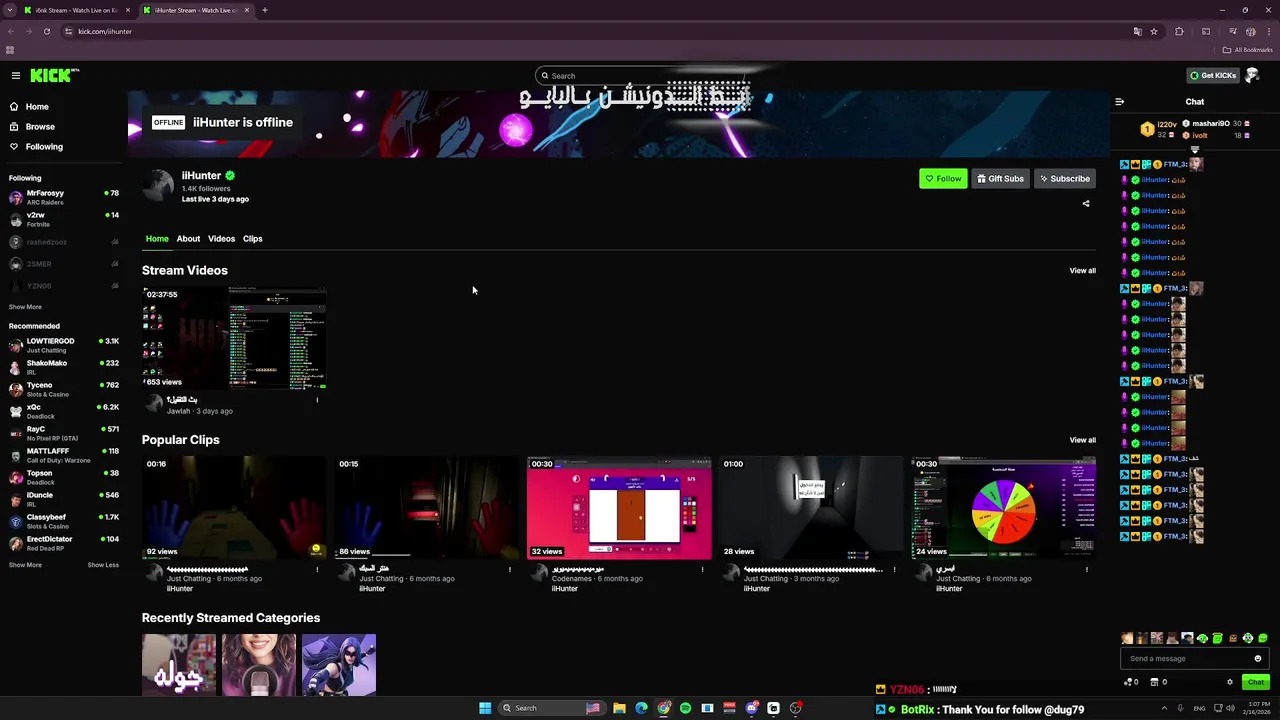Play the color wheel clip thumbnail

[1003, 508]
